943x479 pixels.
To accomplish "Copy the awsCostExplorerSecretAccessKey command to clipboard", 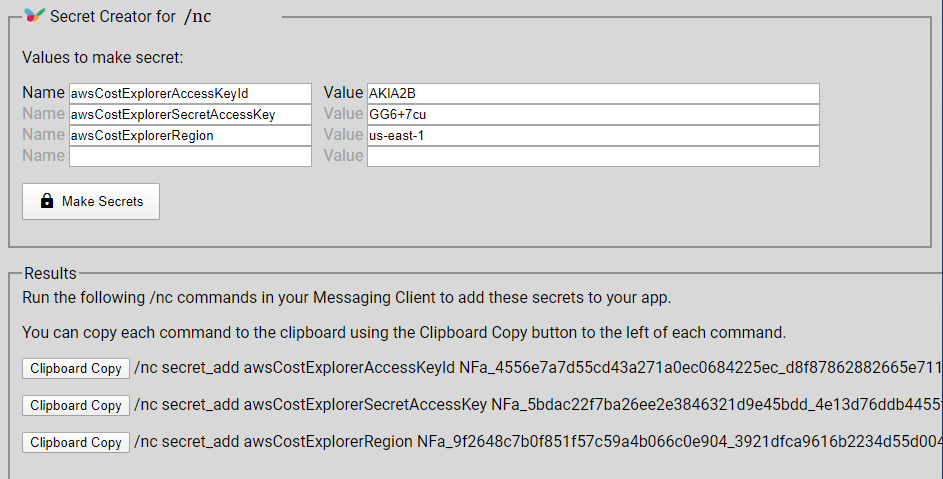I will pyautogui.click(x=76, y=405).
